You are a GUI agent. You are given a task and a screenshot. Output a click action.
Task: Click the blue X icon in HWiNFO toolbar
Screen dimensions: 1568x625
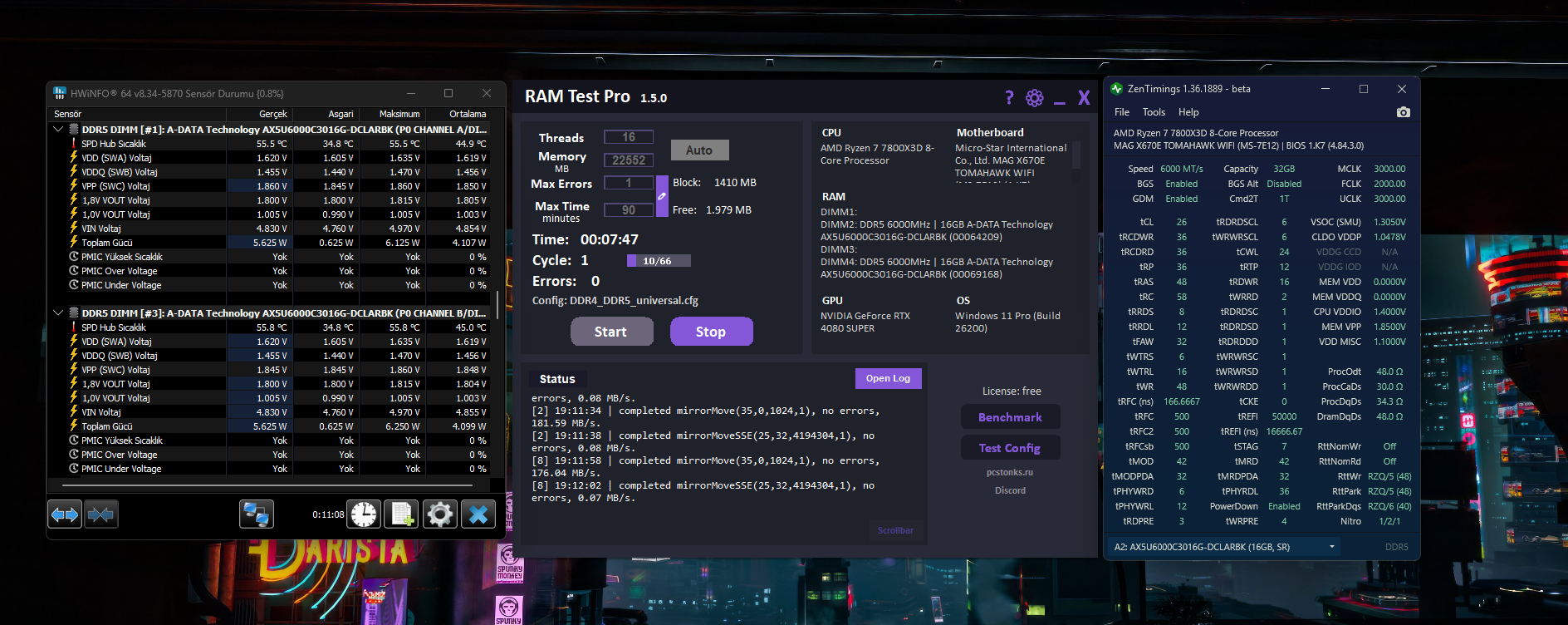[478, 514]
